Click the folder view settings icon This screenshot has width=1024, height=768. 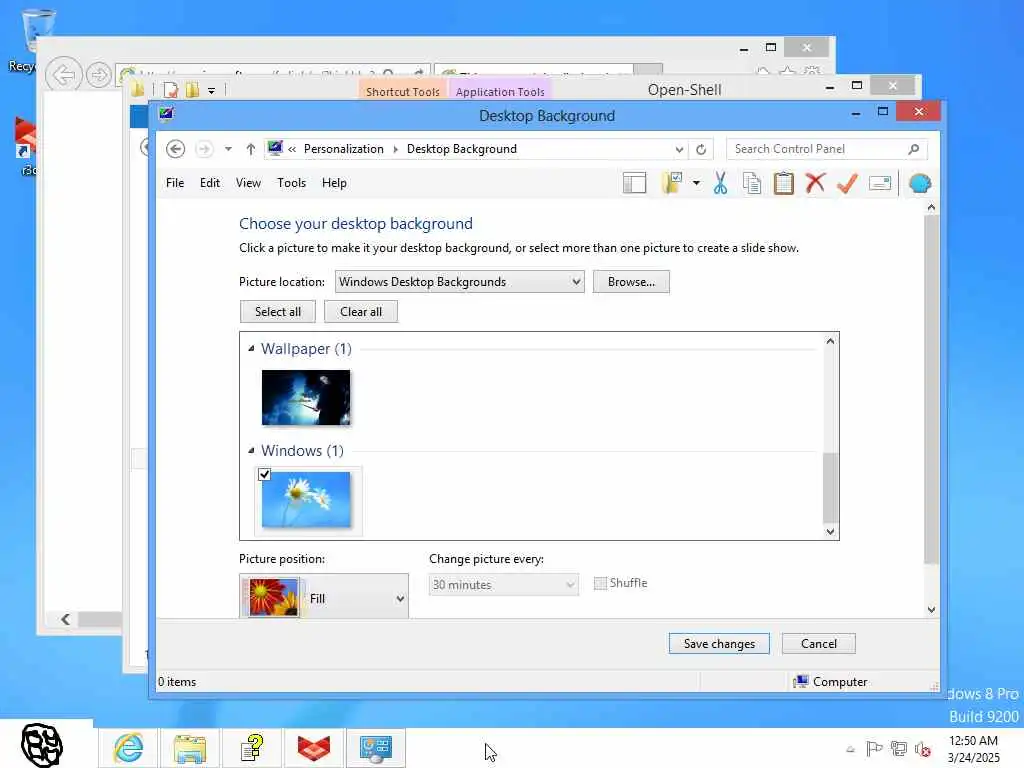point(672,184)
